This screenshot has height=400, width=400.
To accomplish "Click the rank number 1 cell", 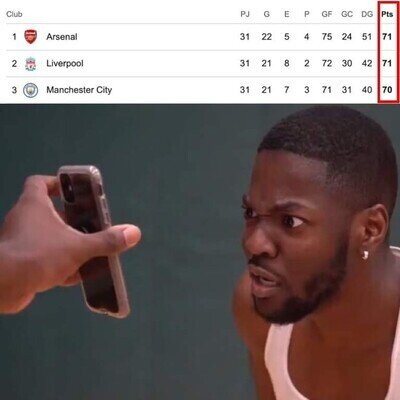I will pos(14,37).
